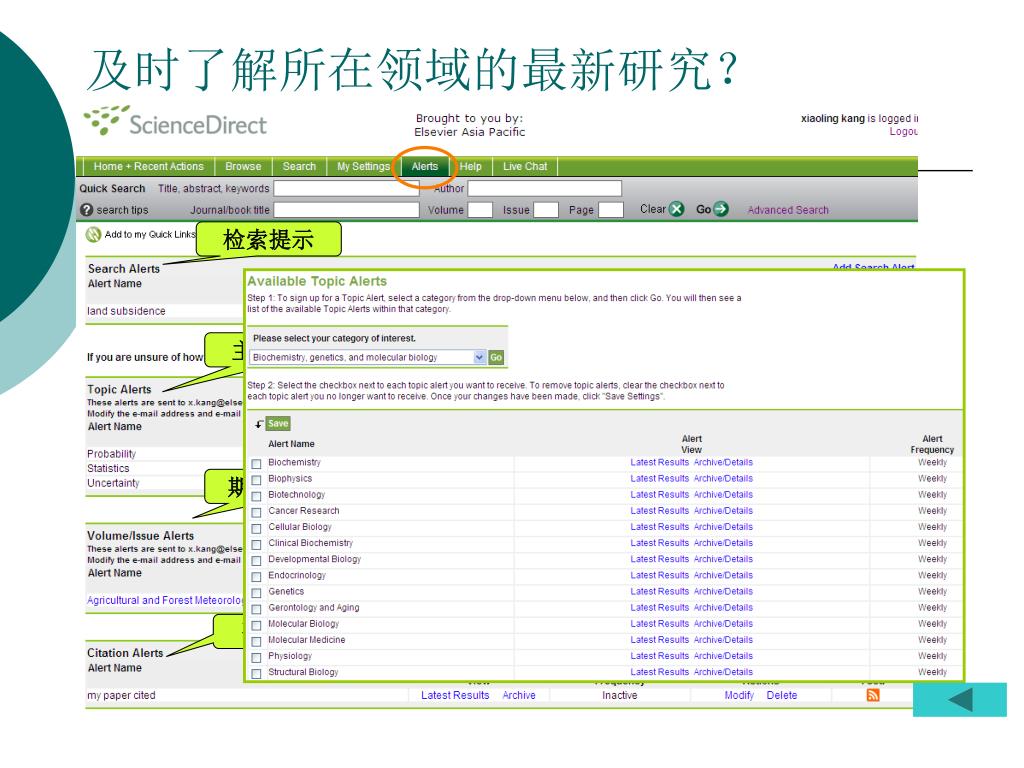This screenshot has width=1024, height=768.
Task: Click the teal back arrow slide button
Action: 960,700
